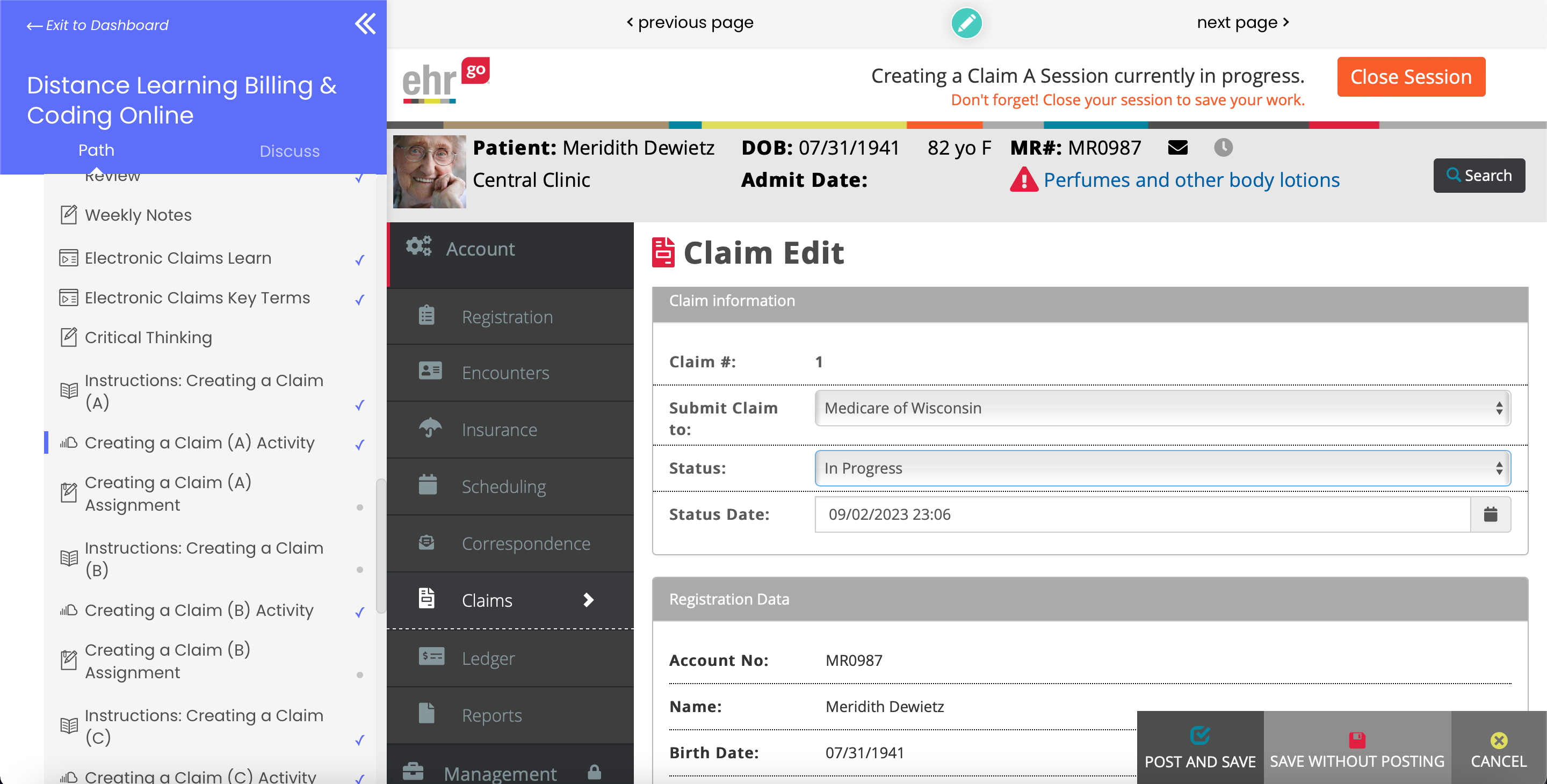Click the sidebar scrollbar track
This screenshot has width=1547, height=784.
pyautogui.click(x=380, y=540)
